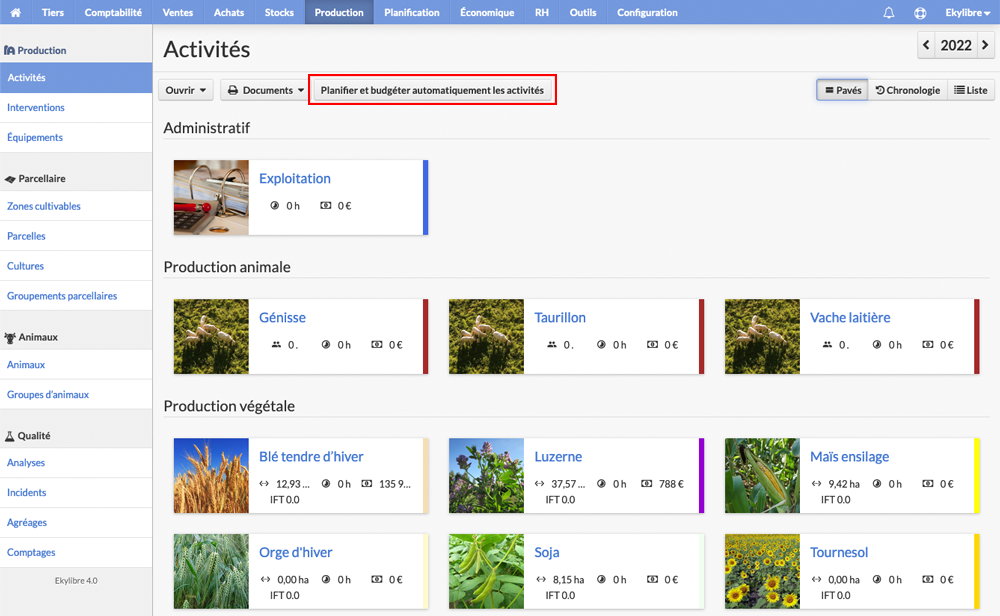Switch to Chronologie view
1000x616 pixels.
tap(908, 90)
